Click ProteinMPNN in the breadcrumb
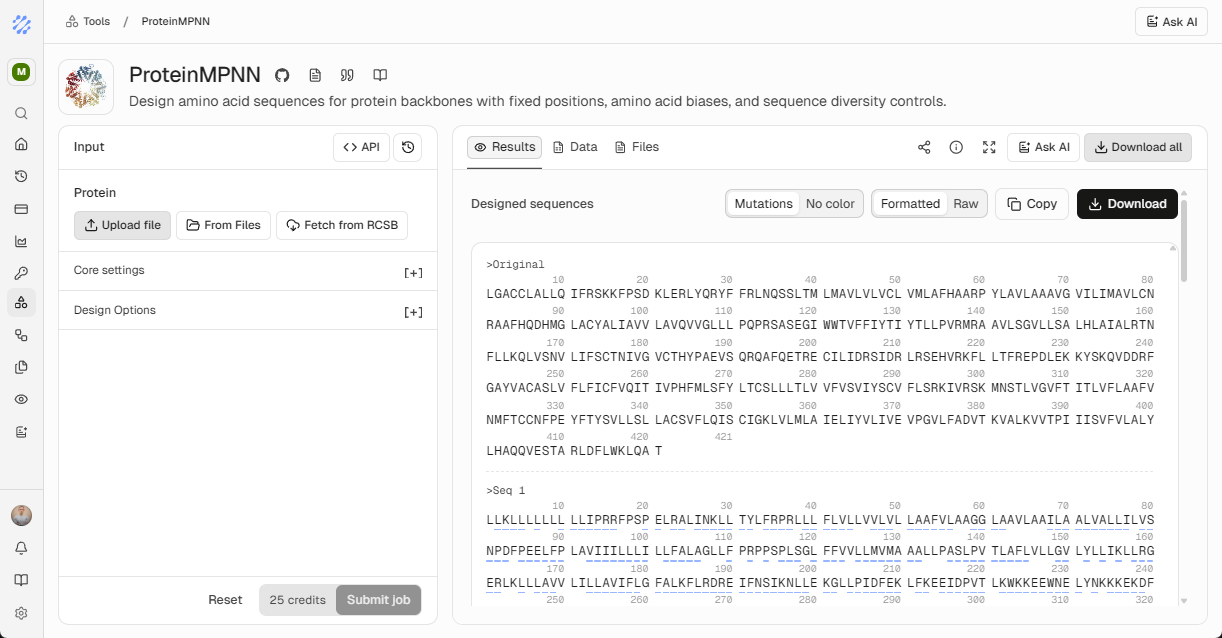 (176, 21)
